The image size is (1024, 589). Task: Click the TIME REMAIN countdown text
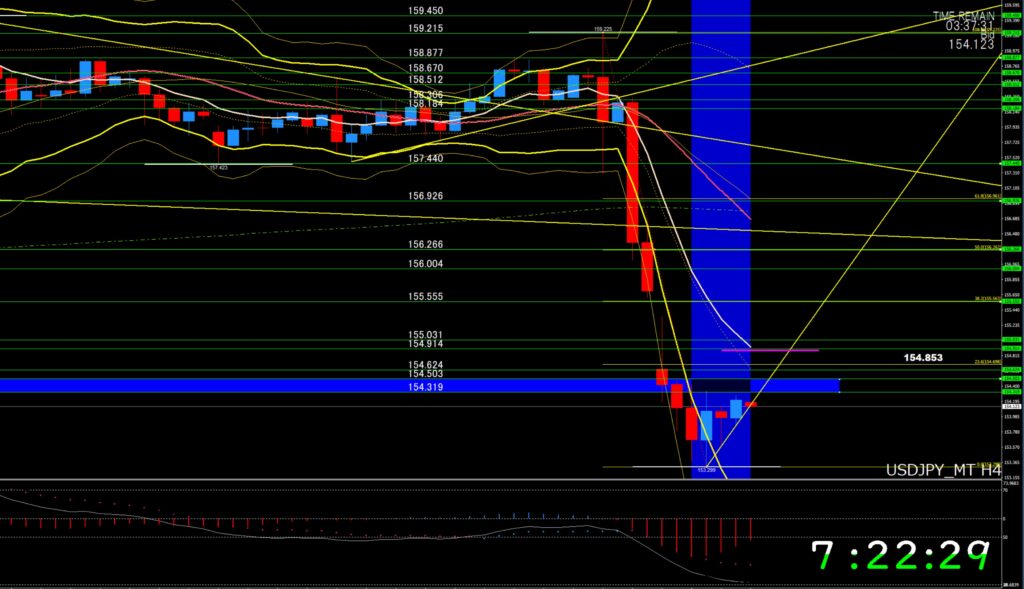964,15
